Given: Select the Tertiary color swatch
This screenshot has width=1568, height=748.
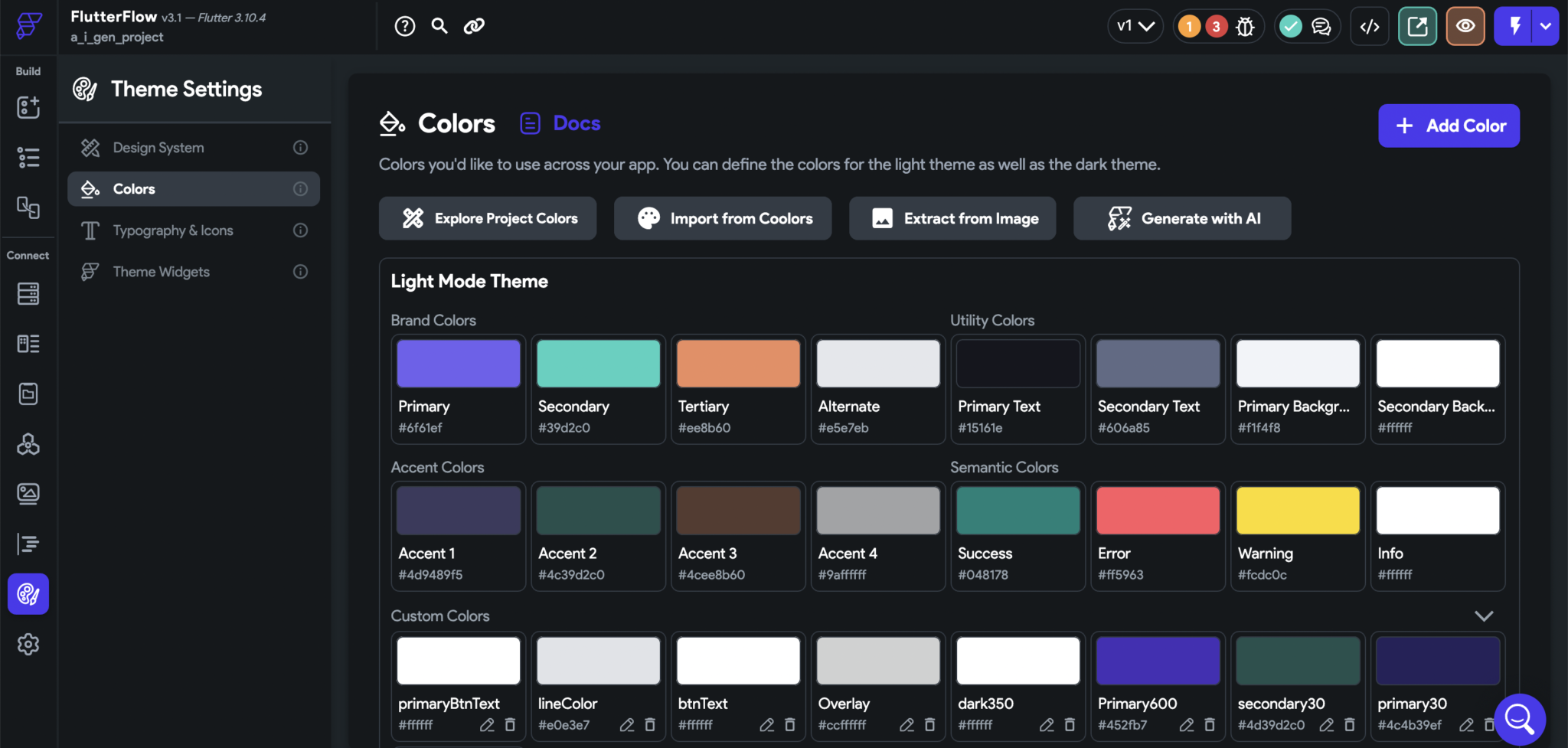Looking at the screenshot, I should [738, 364].
